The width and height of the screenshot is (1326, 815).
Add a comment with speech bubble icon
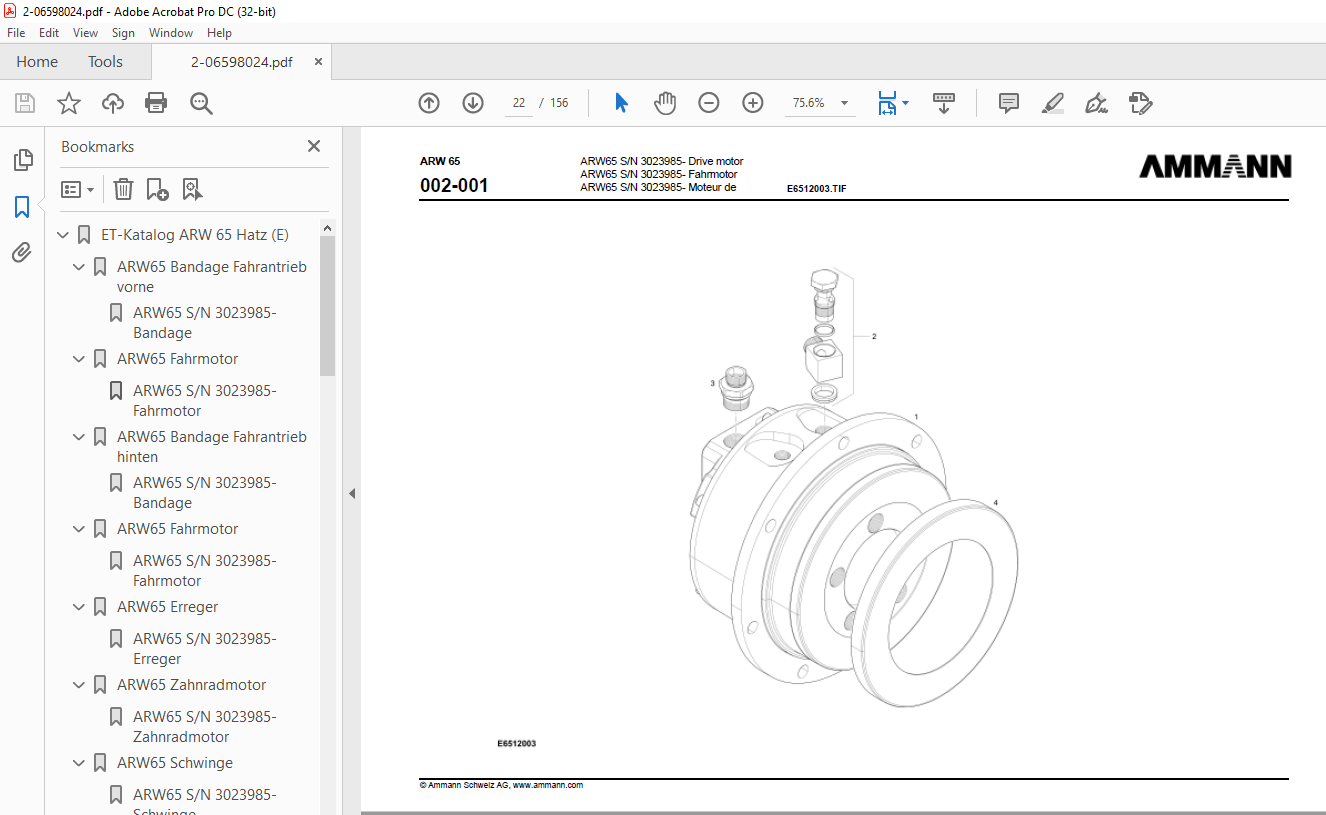[x=1009, y=103]
